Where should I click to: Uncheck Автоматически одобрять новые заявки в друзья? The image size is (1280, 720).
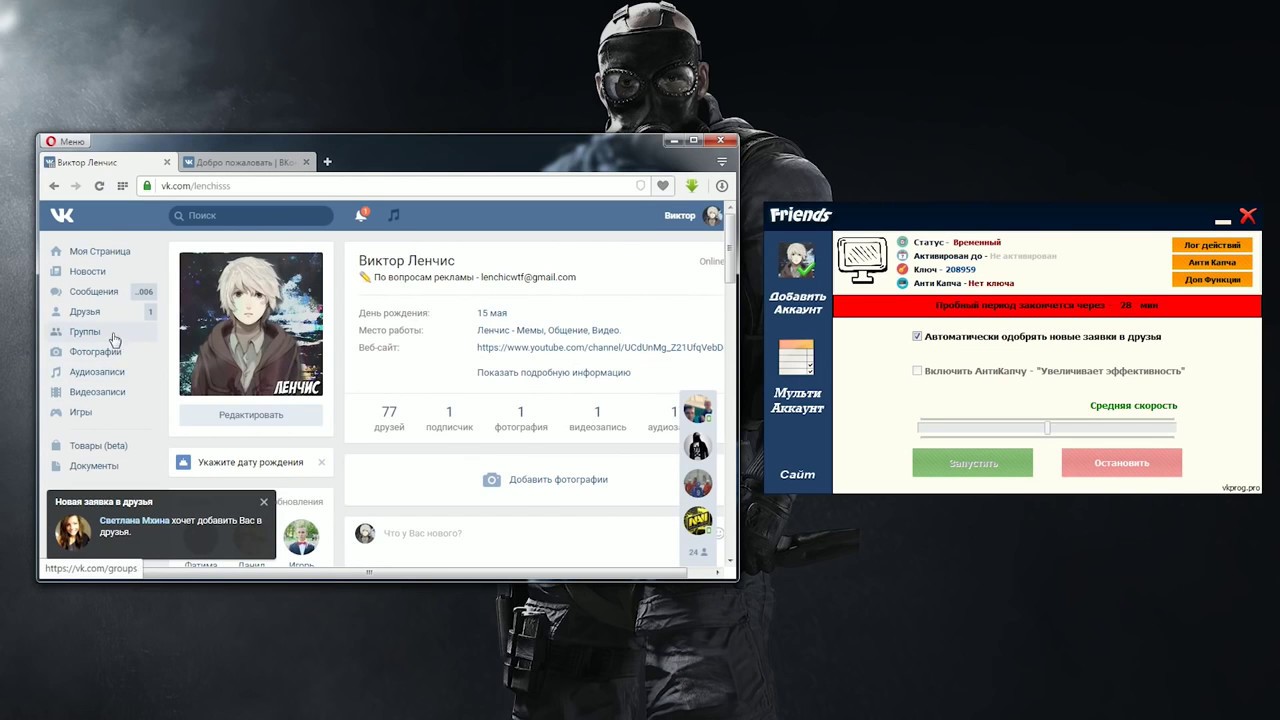(x=917, y=337)
